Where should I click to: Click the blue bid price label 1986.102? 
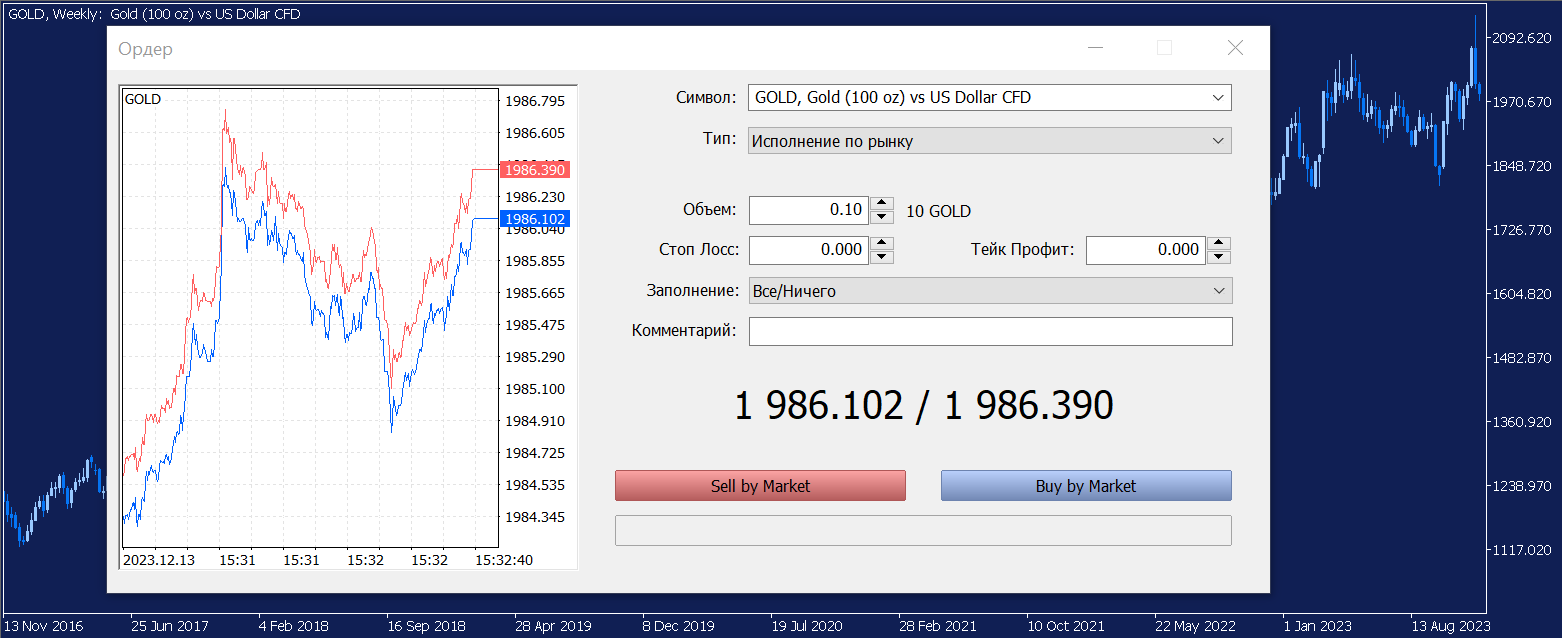pyautogui.click(x=535, y=219)
